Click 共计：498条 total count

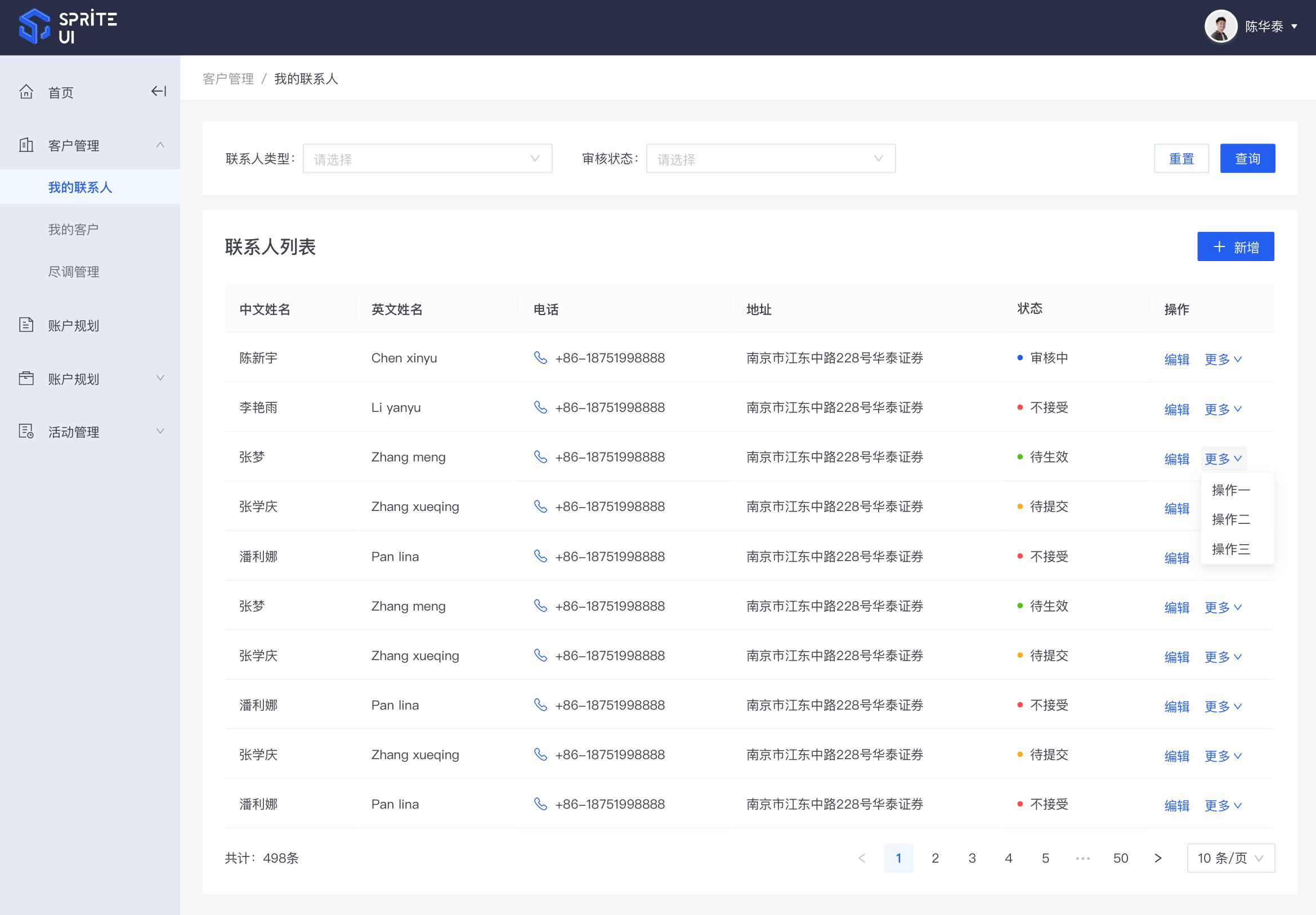click(x=261, y=858)
